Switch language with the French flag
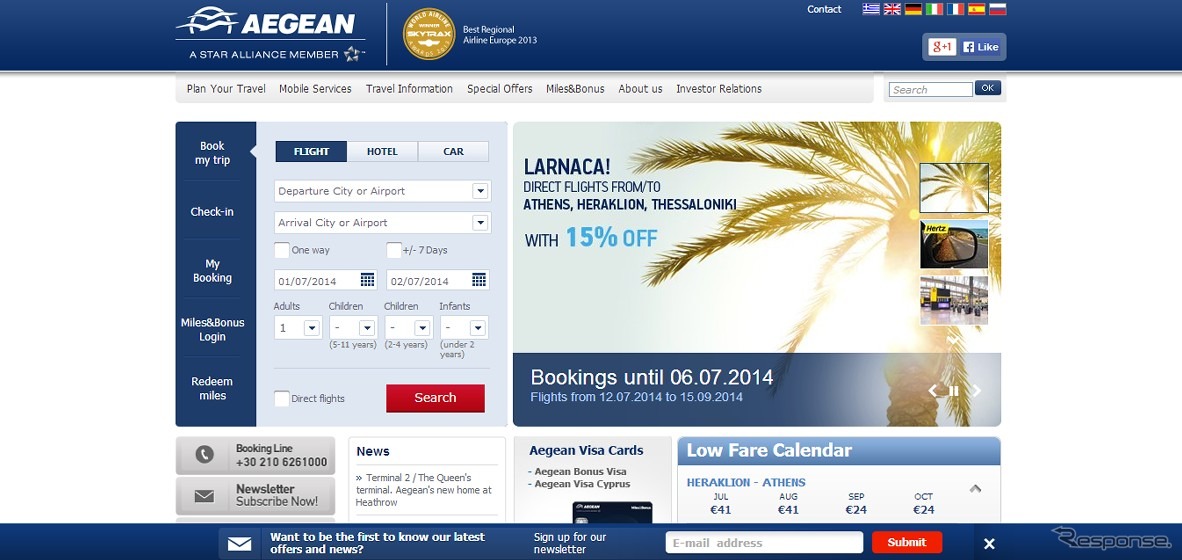The height and width of the screenshot is (560, 1182). click(x=955, y=9)
